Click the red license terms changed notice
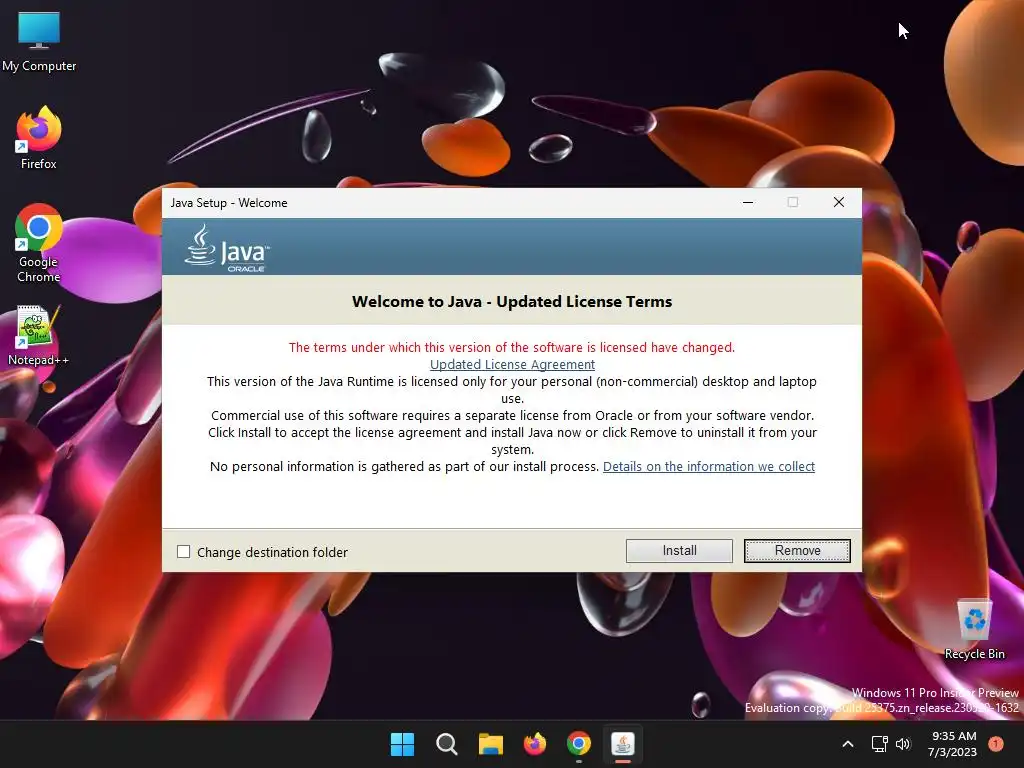Image resolution: width=1024 pixels, height=768 pixels. click(x=512, y=347)
